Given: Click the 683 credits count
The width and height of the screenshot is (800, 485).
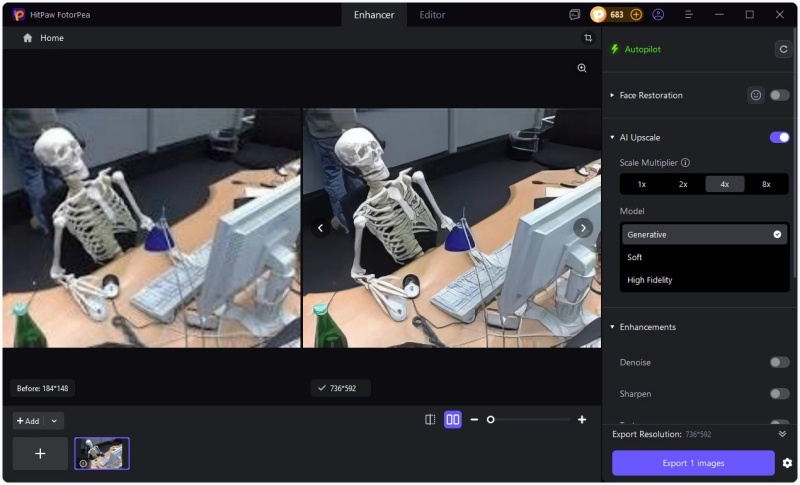Looking at the screenshot, I should tap(617, 15).
